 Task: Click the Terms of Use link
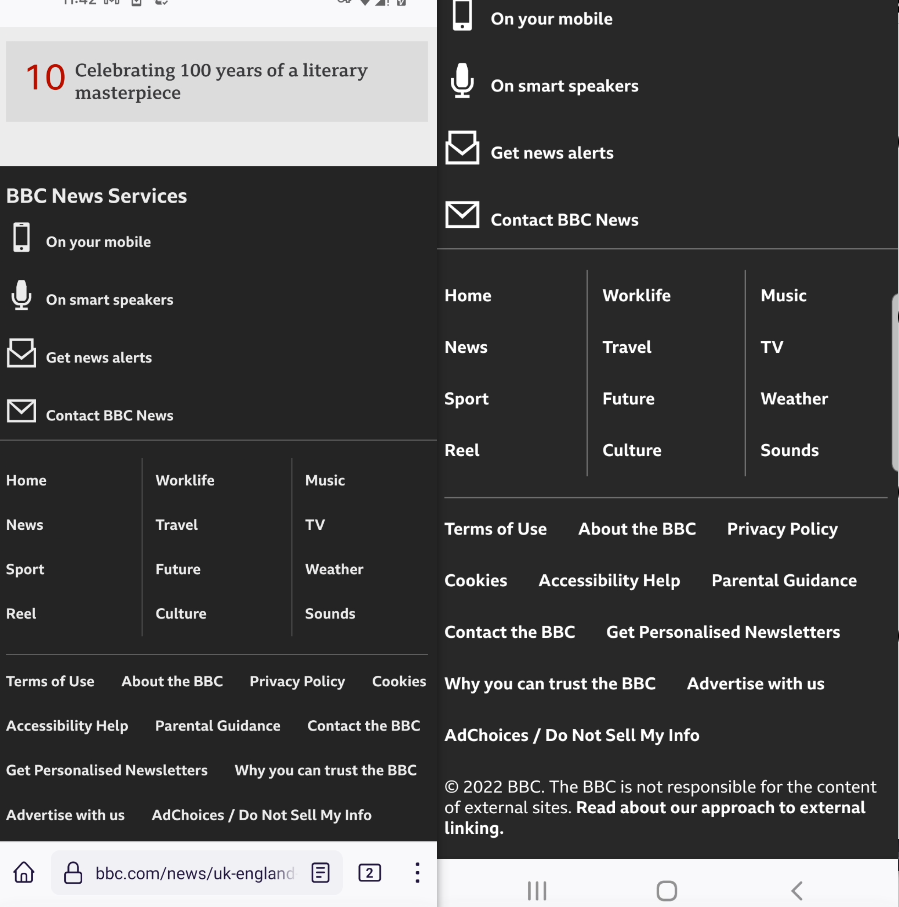click(50, 681)
